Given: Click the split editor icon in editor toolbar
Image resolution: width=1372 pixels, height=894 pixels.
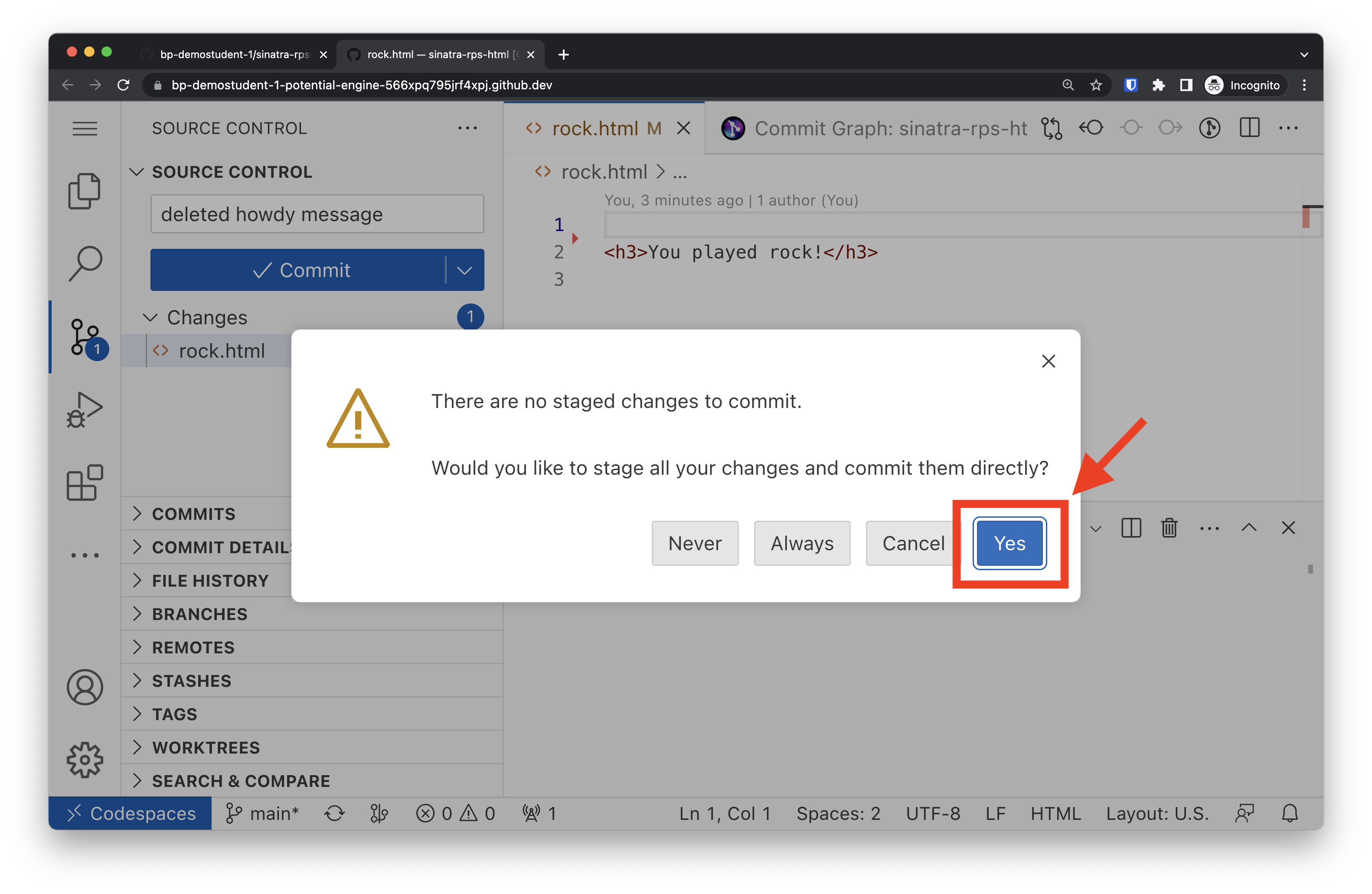Looking at the screenshot, I should pos(1249,128).
